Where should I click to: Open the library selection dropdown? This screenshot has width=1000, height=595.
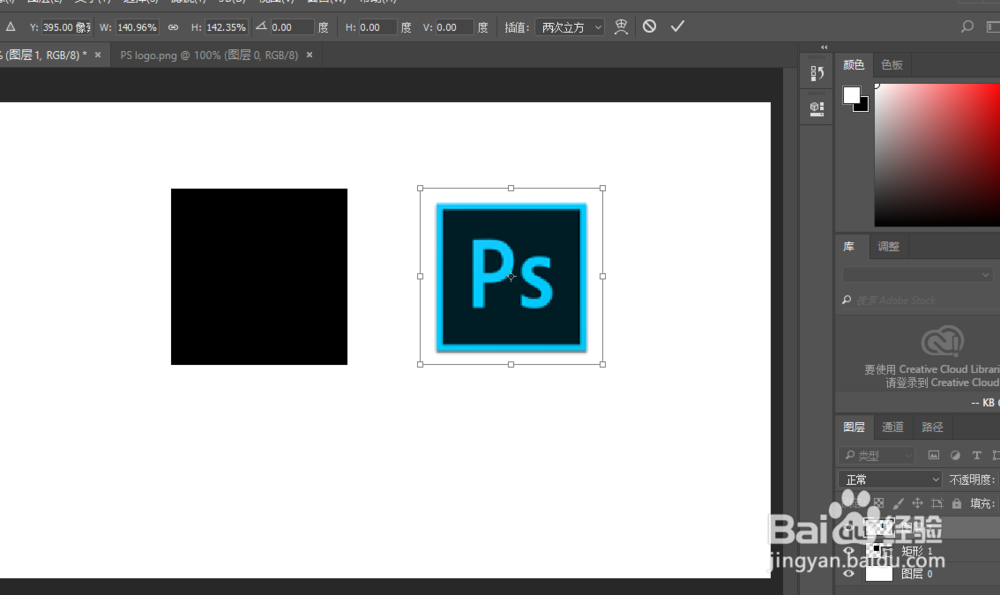click(x=918, y=274)
